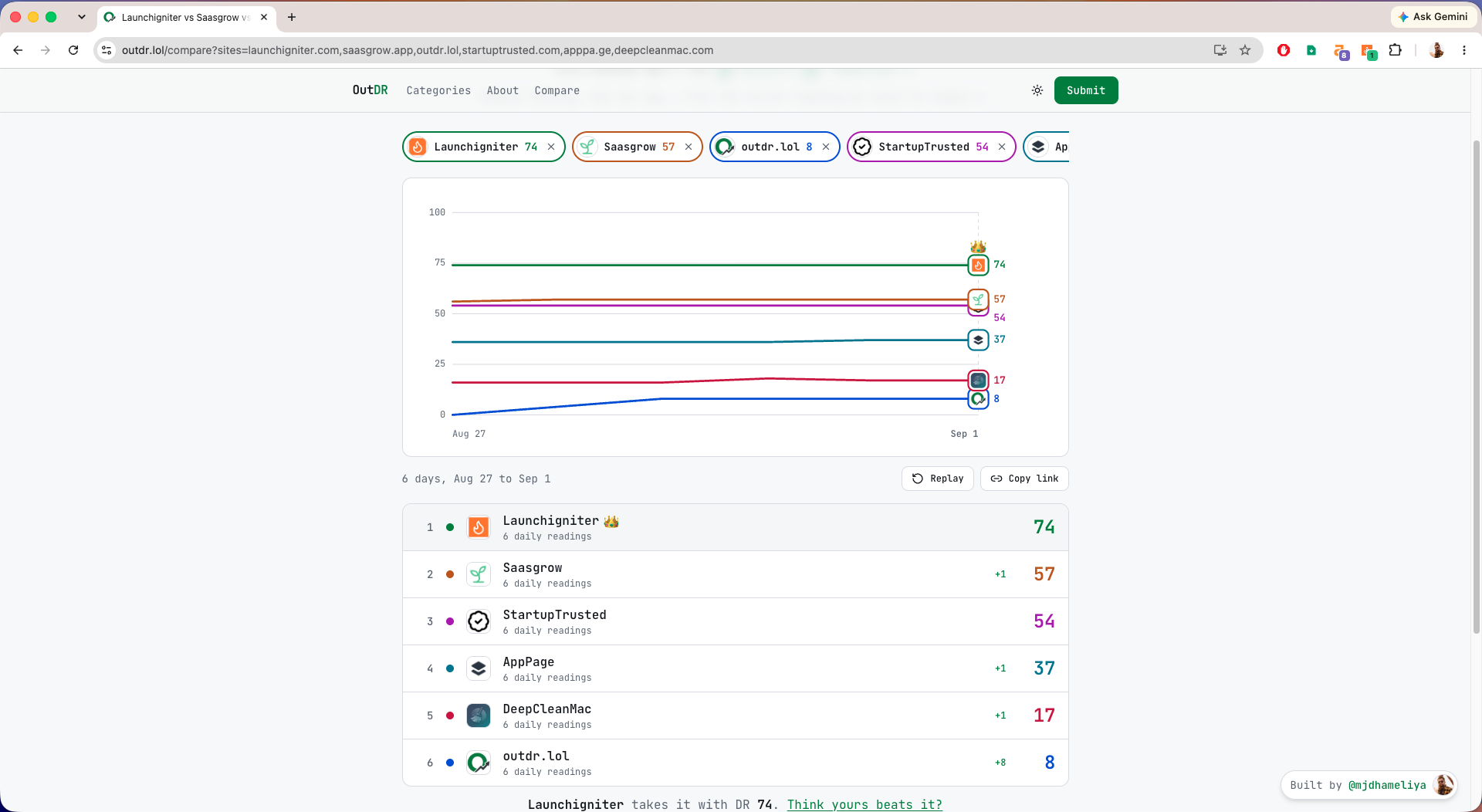Select the StartupTrusted row icon in ranking

(479, 621)
